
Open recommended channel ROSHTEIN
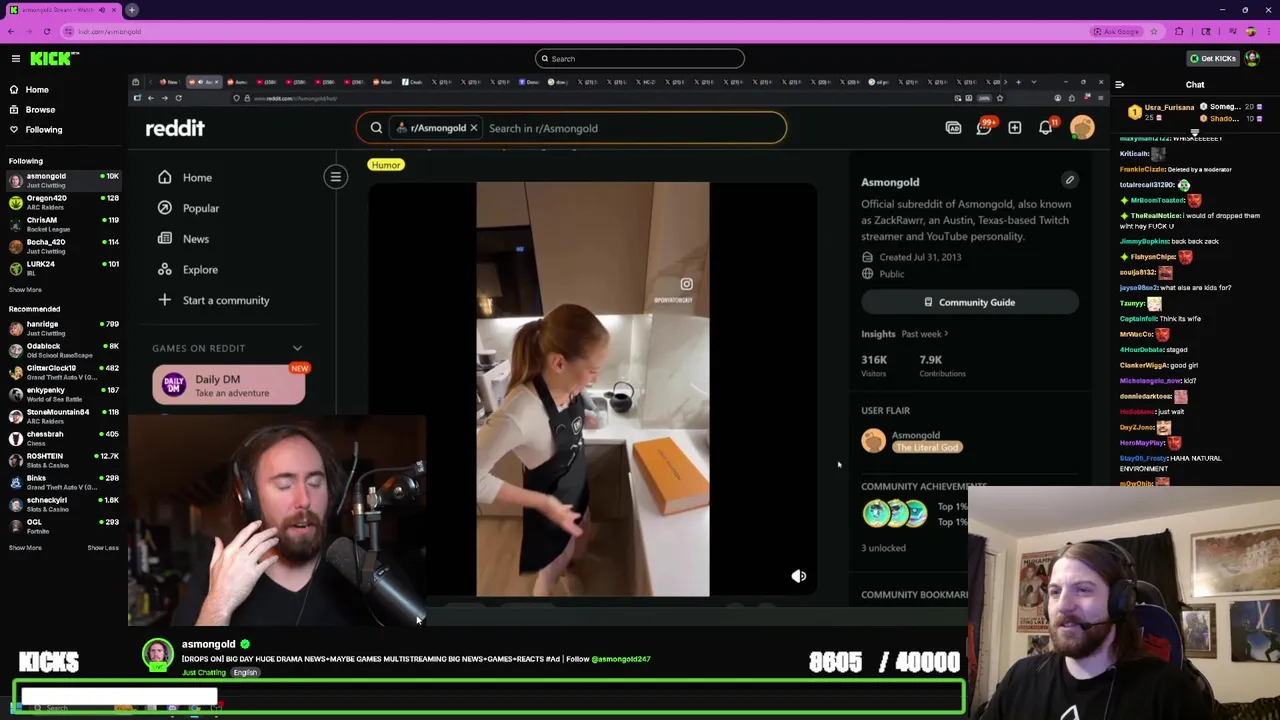click(63, 460)
